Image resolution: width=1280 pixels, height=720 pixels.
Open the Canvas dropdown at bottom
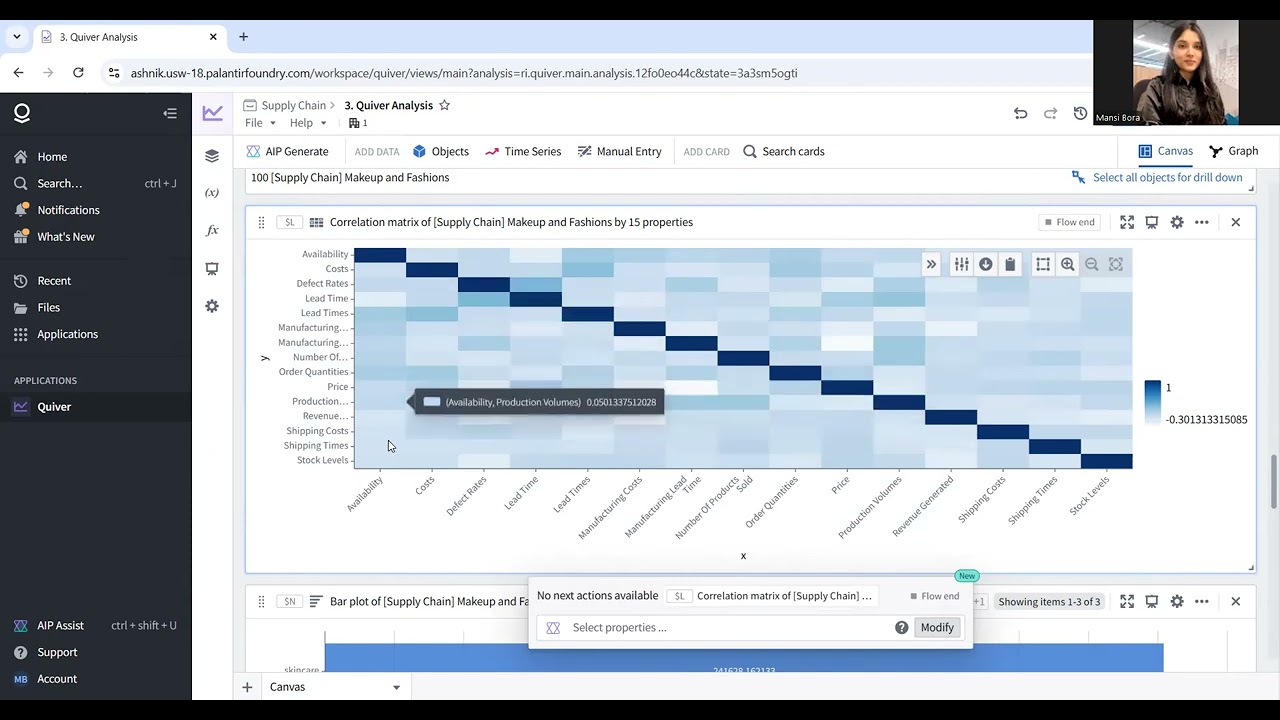point(335,687)
